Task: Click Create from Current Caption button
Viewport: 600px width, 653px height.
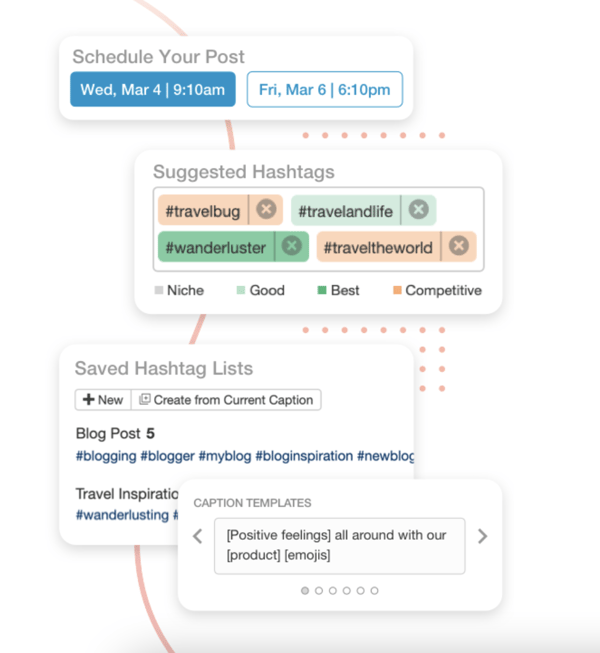Action: (226, 400)
